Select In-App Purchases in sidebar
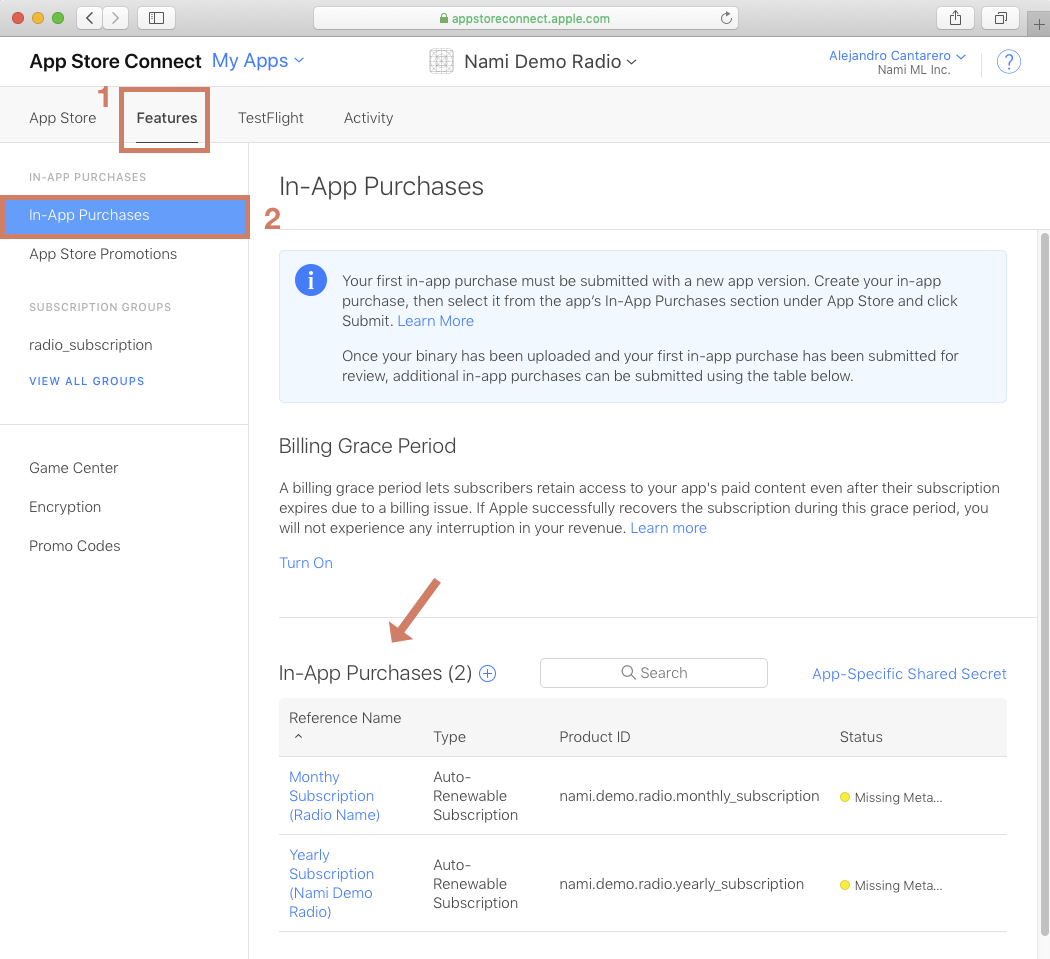 [x=125, y=216]
